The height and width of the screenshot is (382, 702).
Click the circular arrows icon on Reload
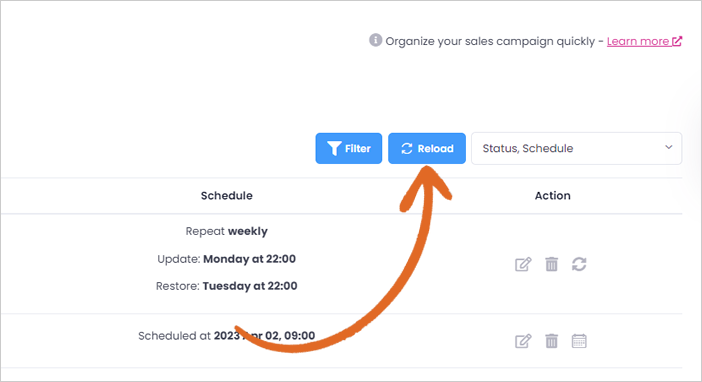407,148
